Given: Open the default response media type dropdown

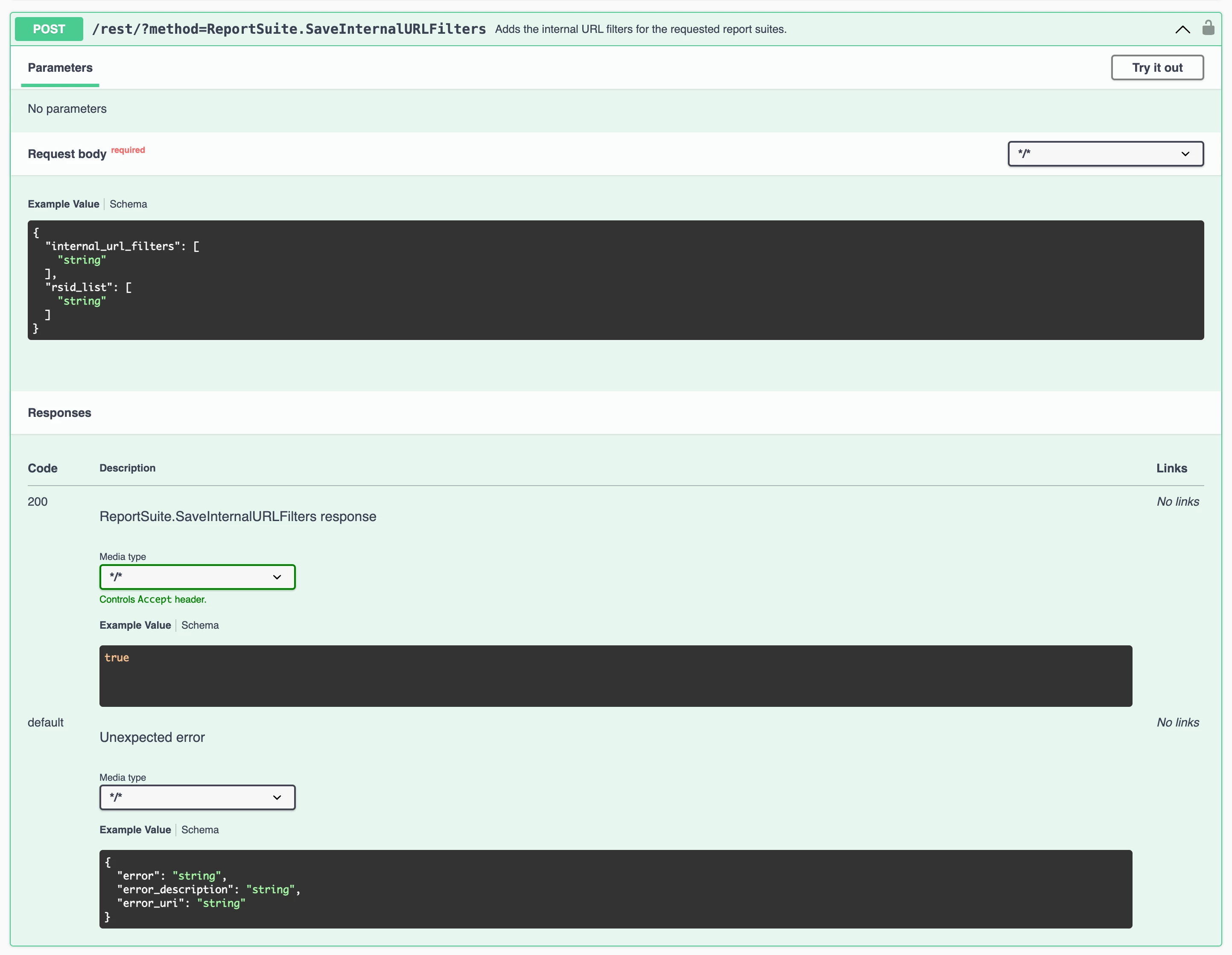Looking at the screenshot, I should click(x=197, y=797).
